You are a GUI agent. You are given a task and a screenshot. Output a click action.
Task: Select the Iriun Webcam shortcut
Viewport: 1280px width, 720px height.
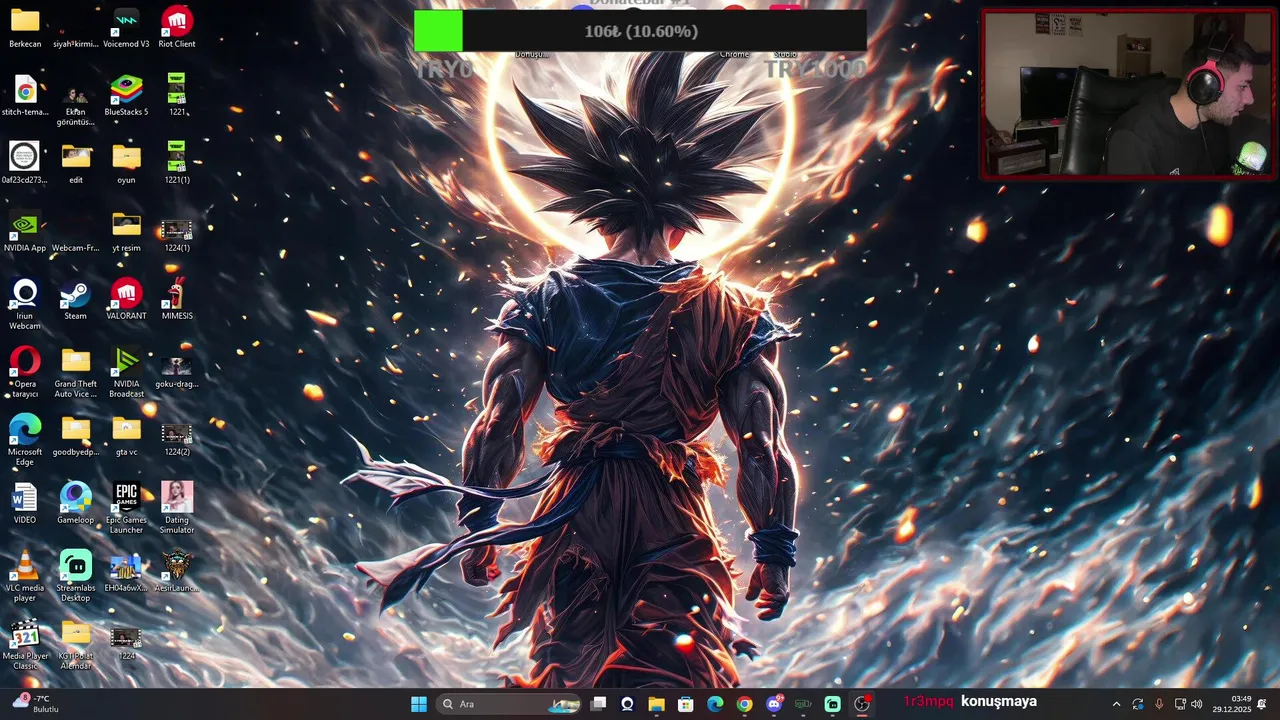point(25,304)
